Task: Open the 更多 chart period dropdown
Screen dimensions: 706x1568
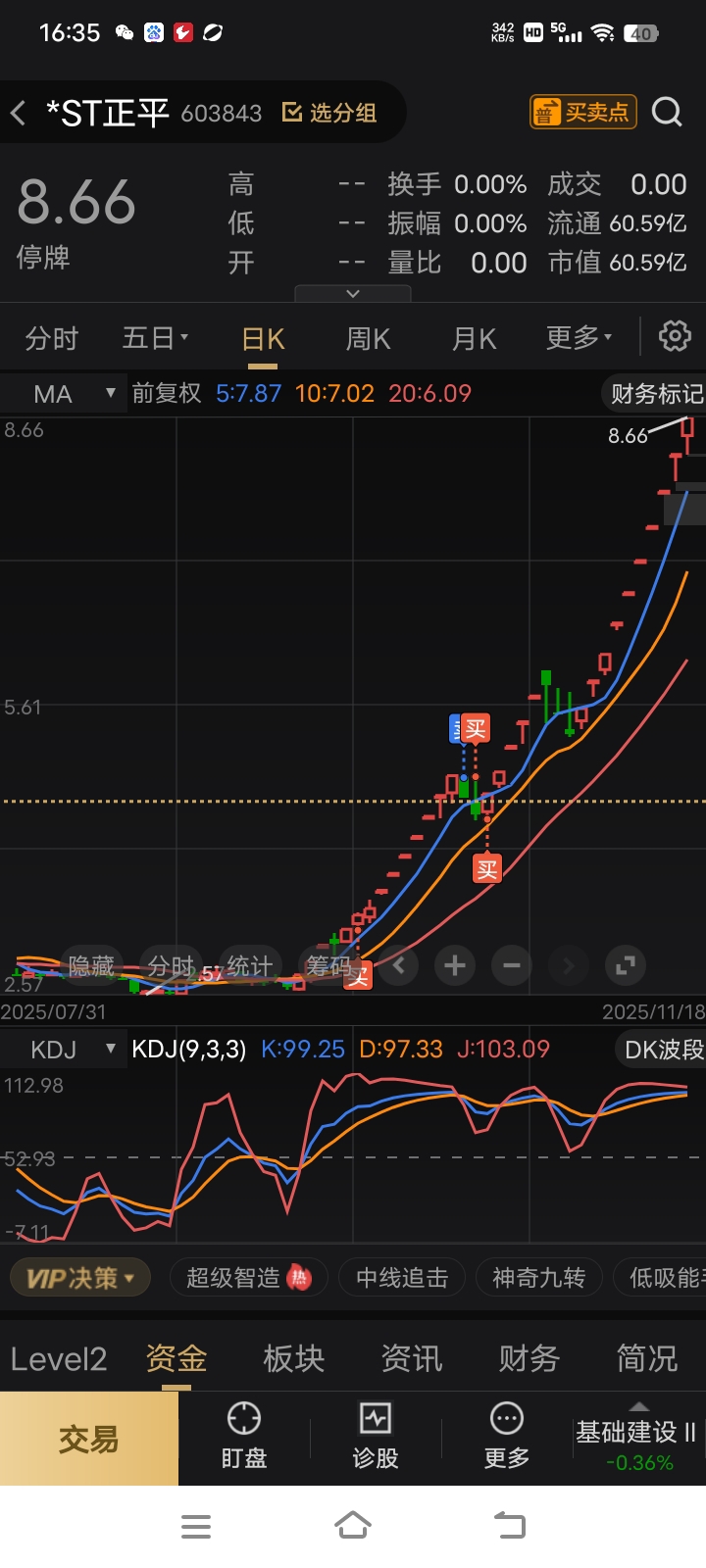Action: coord(579,339)
